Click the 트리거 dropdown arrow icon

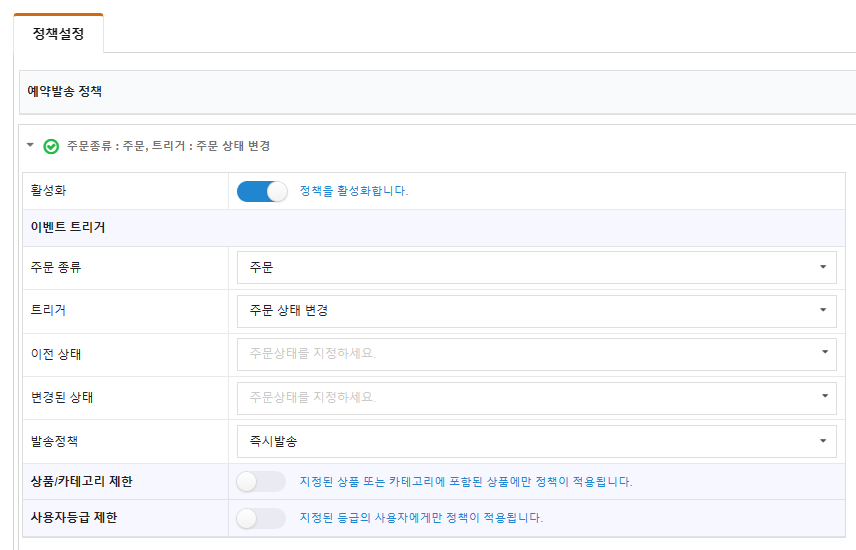click(x=823, y=310)
